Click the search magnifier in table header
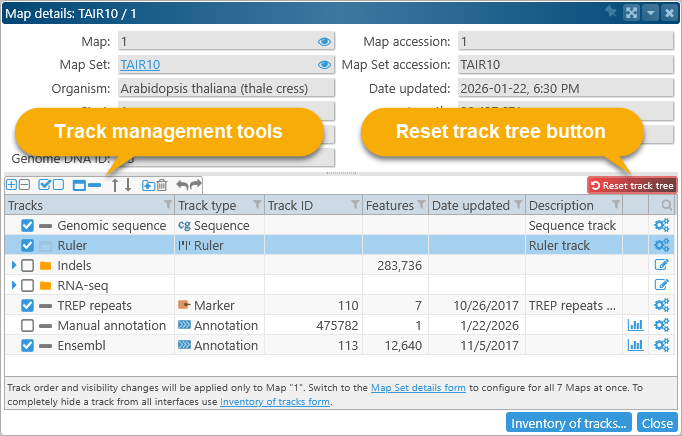This screenshot has height=436, width=682. pyautogui.click(x=666, y=206)
